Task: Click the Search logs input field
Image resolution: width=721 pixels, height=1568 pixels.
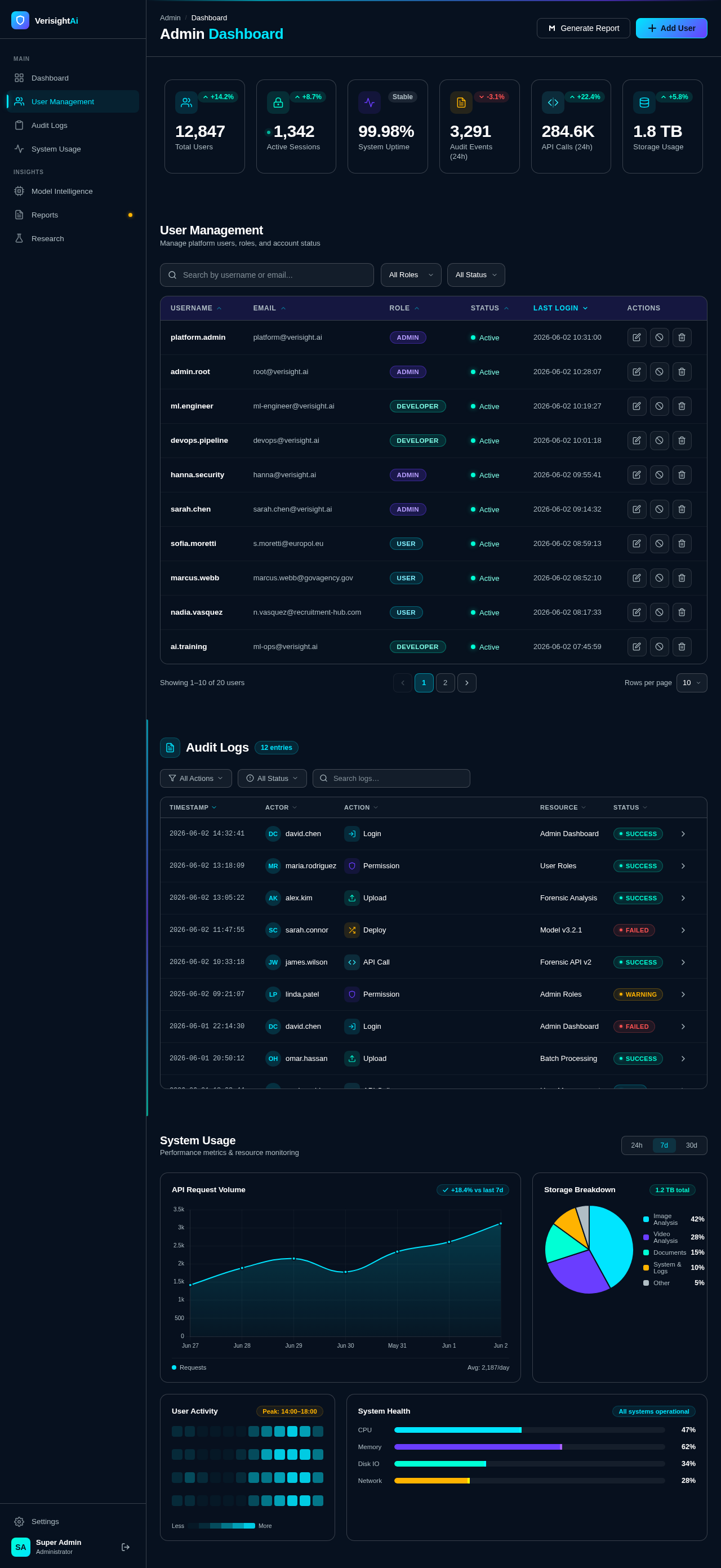Action: click(391, 779)
